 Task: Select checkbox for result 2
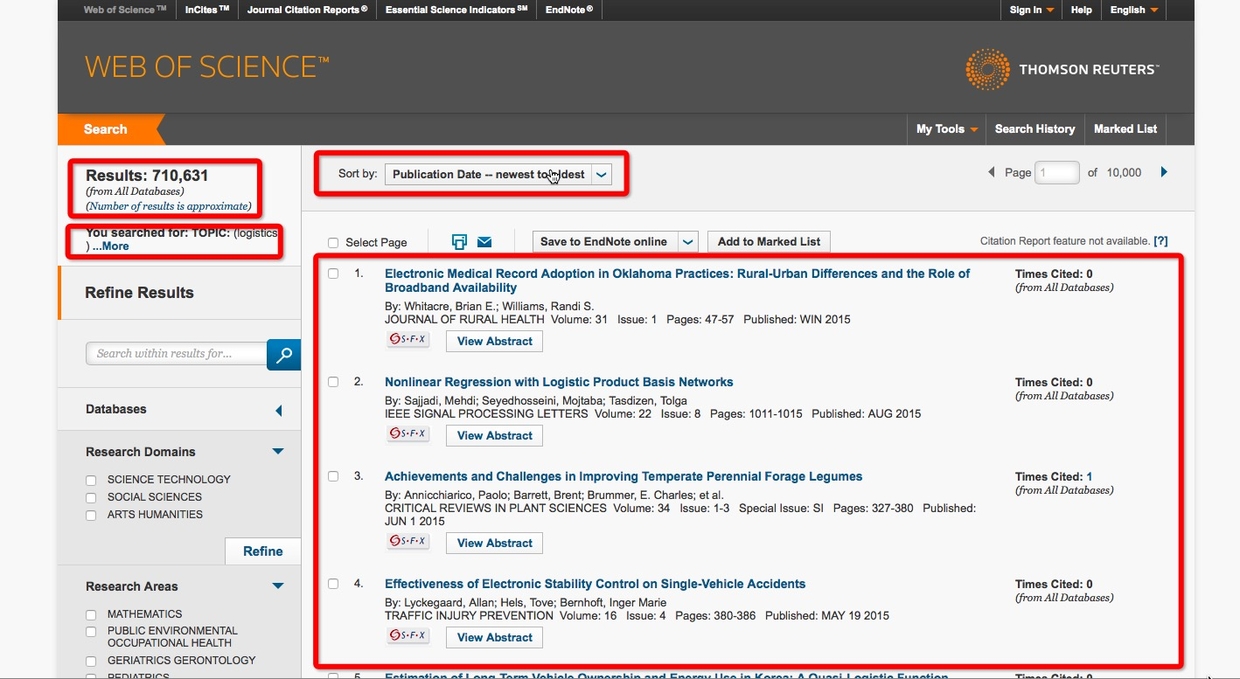tap(333, 382)
